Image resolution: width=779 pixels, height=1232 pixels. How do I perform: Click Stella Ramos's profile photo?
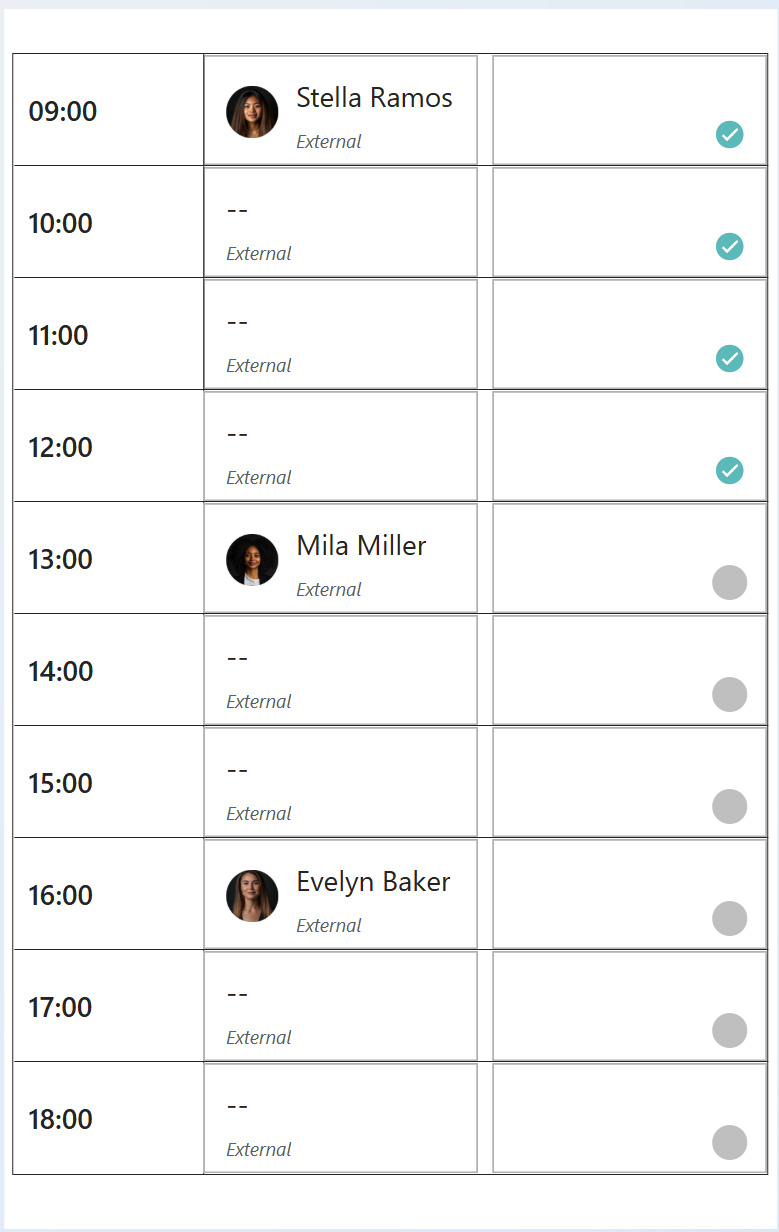(x=252, y=111)
